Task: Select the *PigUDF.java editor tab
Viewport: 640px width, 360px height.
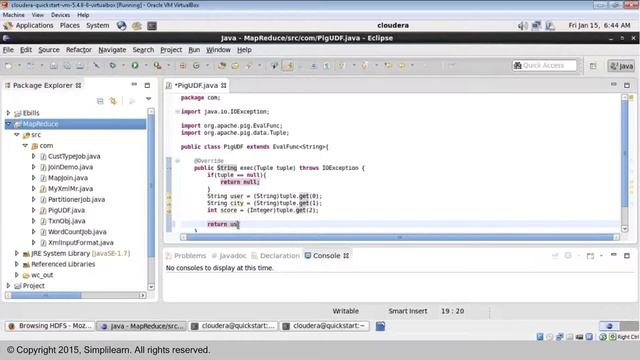Action: (x=197, y=85)
